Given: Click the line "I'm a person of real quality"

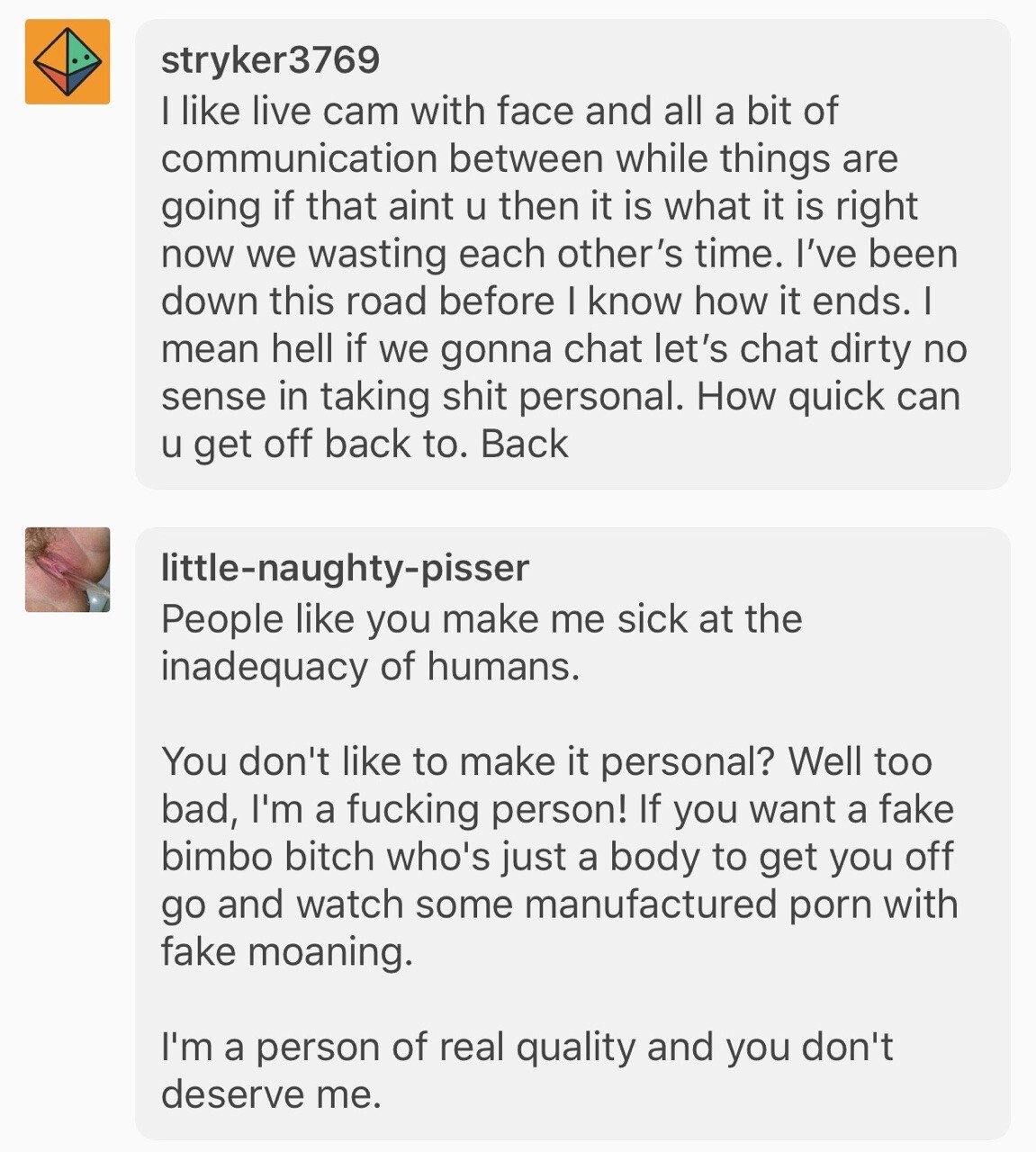Looking at the screenshot, I should pos(527,1048).
